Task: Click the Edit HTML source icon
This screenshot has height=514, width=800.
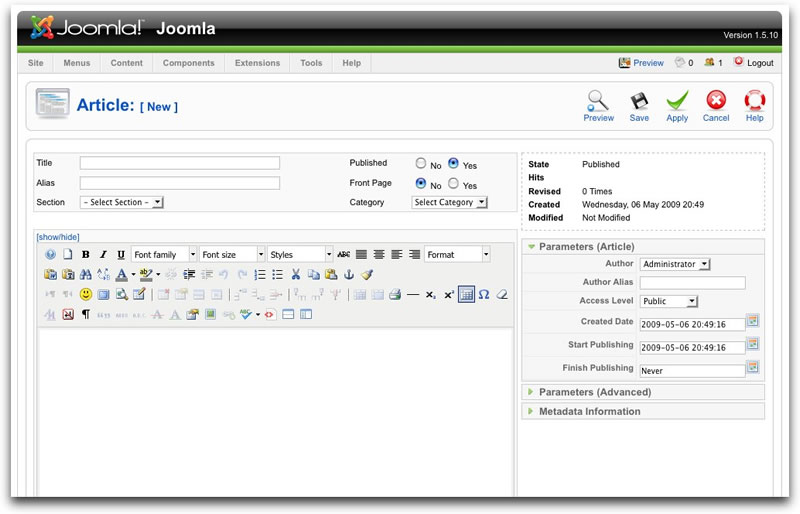Action: click(x=270, y=314)
